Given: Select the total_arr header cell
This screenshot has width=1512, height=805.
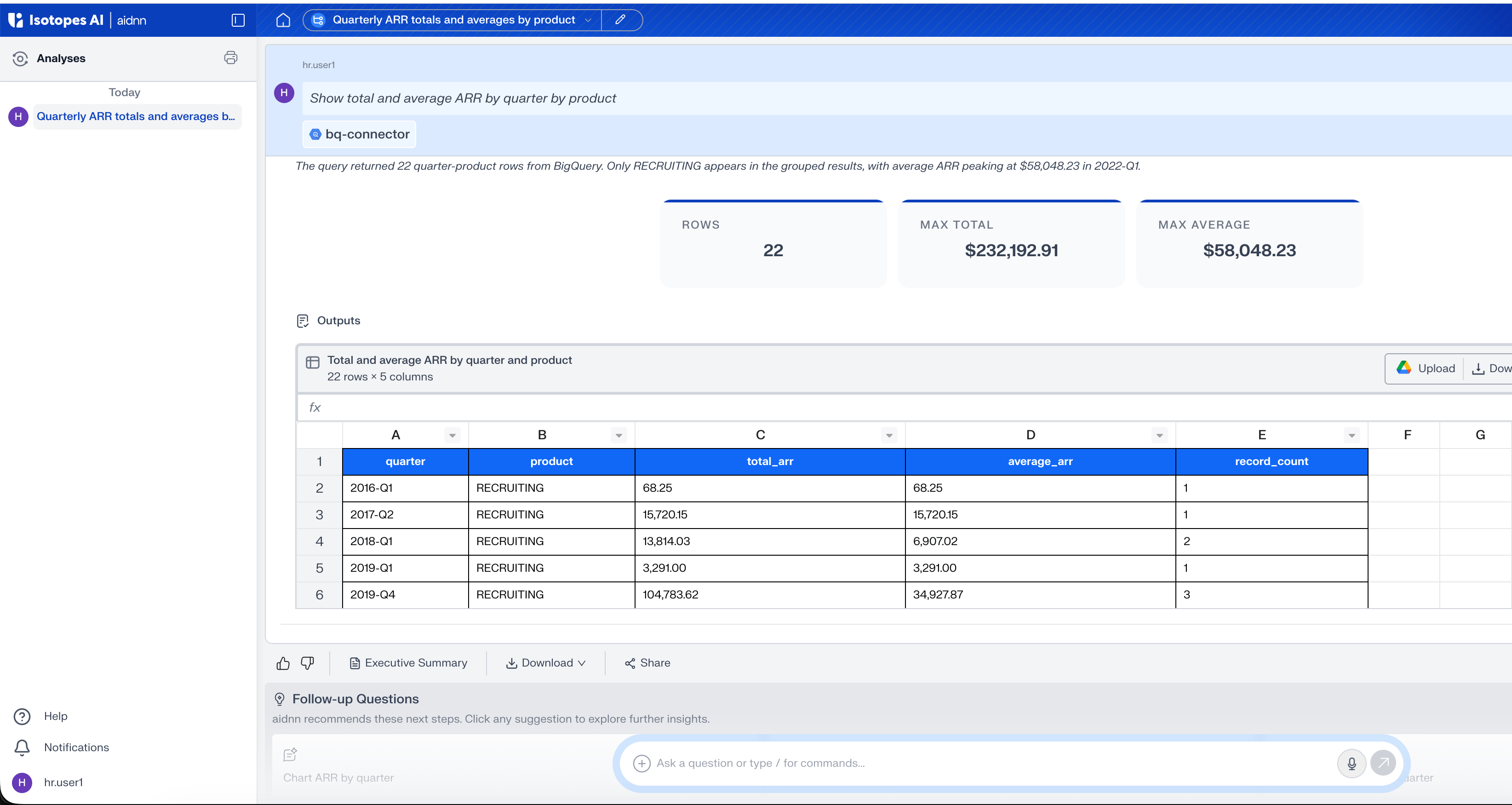Looking at the screenshot, I should coord(770,461).
